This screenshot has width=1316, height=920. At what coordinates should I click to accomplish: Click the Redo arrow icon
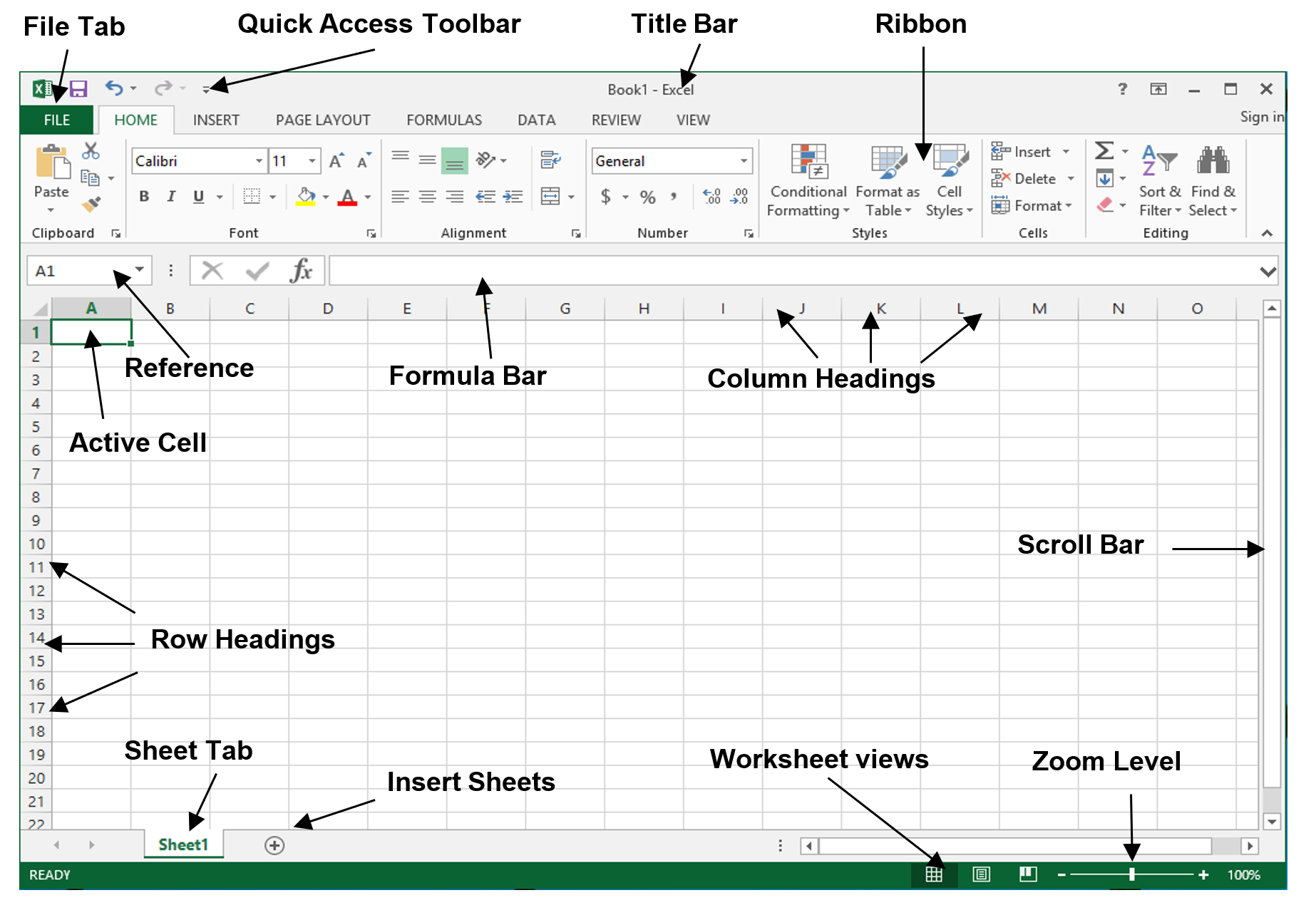163,88
